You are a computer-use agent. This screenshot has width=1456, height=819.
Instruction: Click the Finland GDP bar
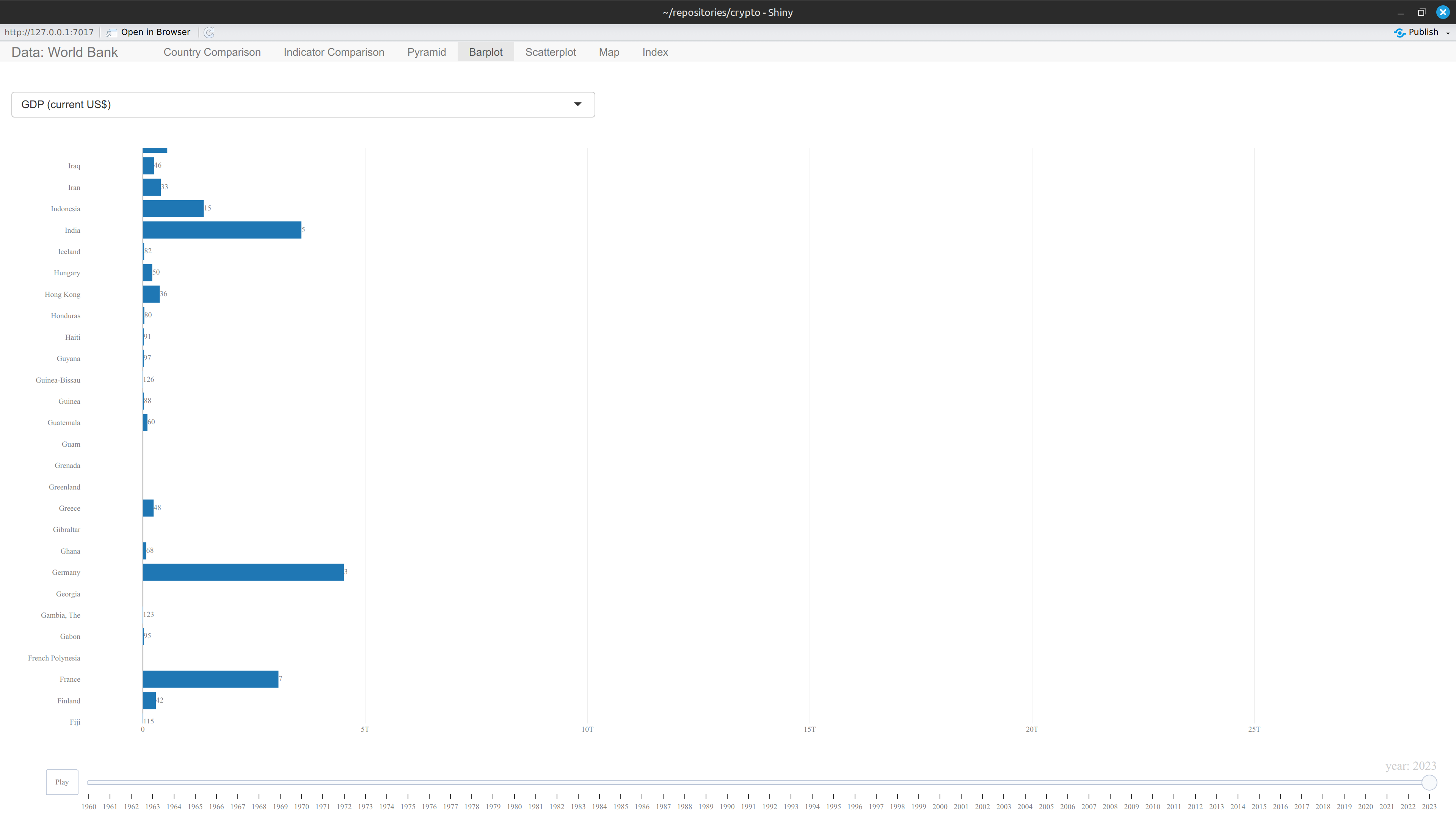149,700
